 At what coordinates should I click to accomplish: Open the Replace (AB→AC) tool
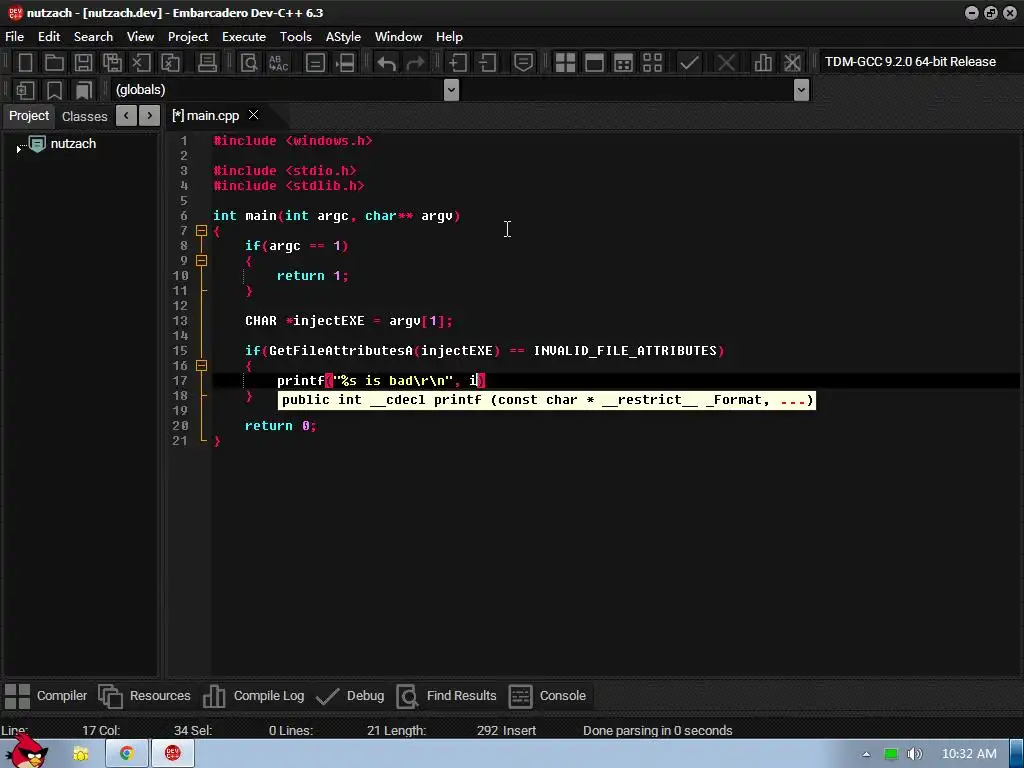278,63
